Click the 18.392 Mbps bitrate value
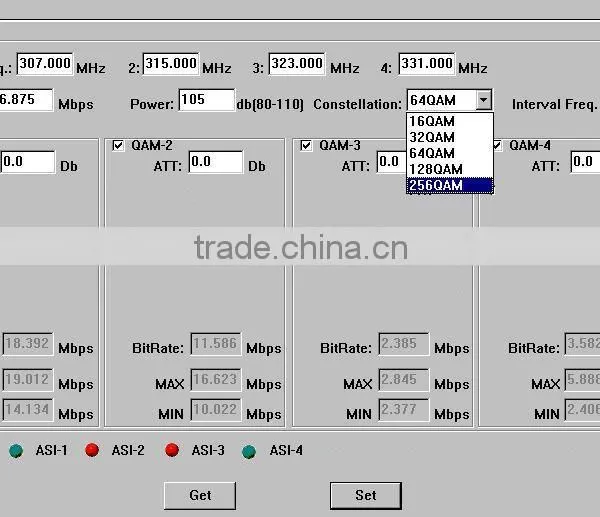600x517 pixels. 28,344
